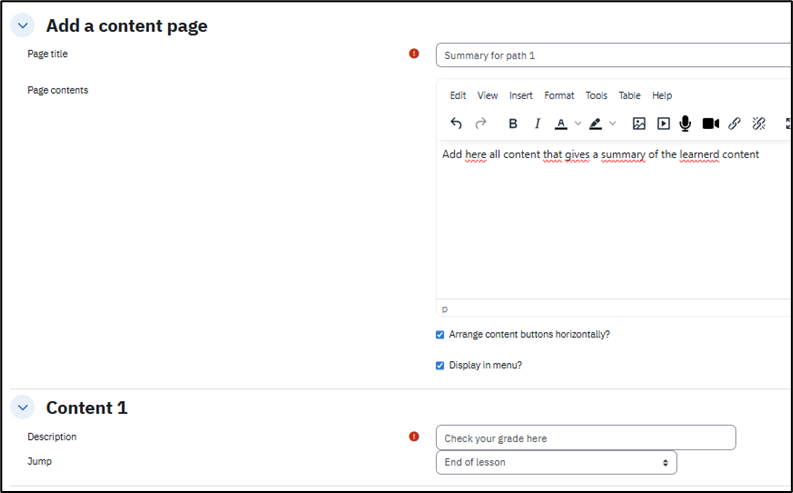Uncheck the Display in menu checkbox

coord(440,366)
